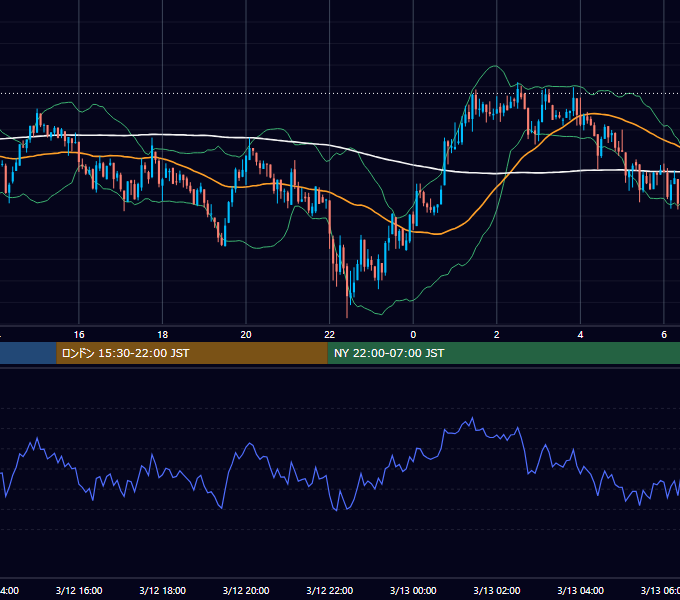
Task: Click the hour label 16 on the upper axis
Action: click(79, 335)
